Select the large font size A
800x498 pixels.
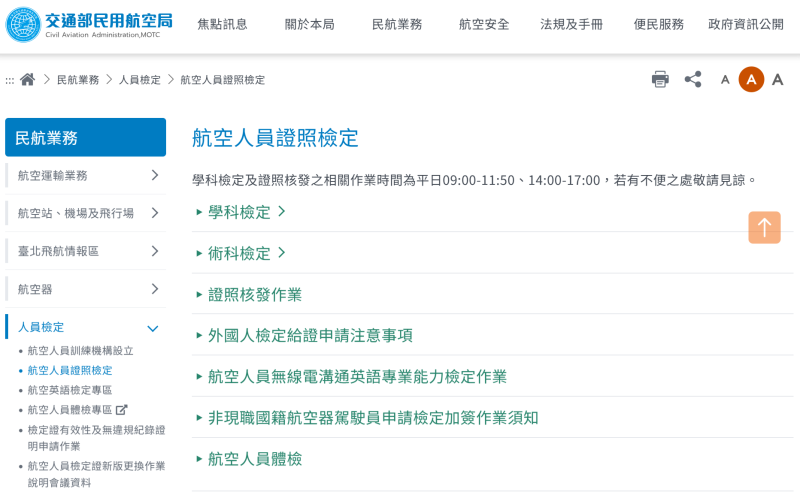point(777,79)
